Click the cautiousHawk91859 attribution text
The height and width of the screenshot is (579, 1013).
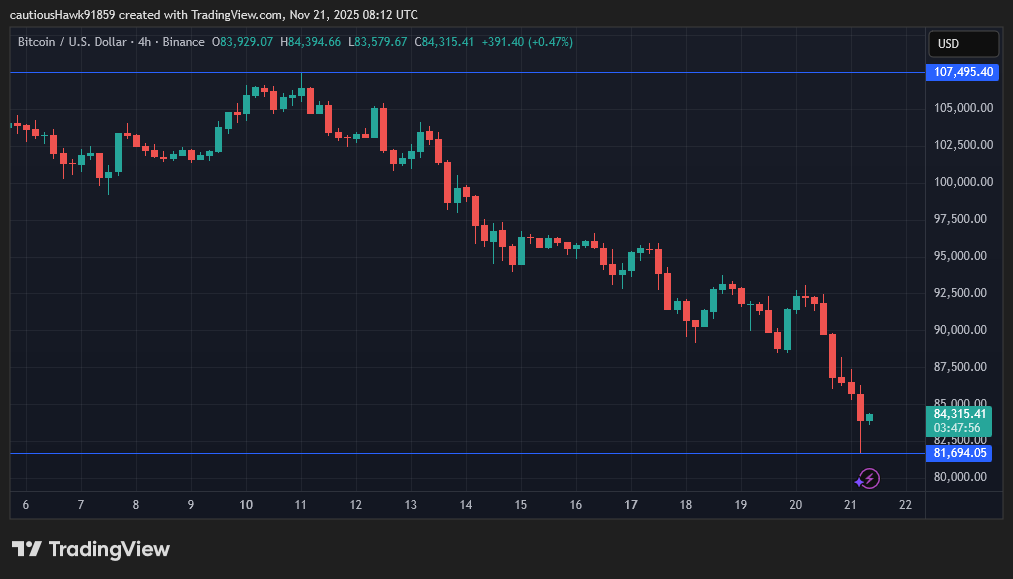point(60,14)
